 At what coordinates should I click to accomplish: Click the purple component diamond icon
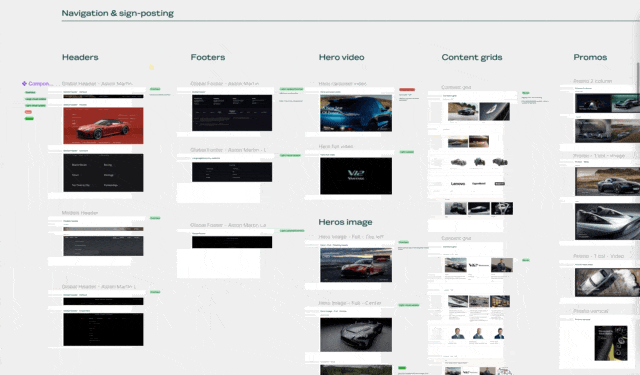pos(24,83)
